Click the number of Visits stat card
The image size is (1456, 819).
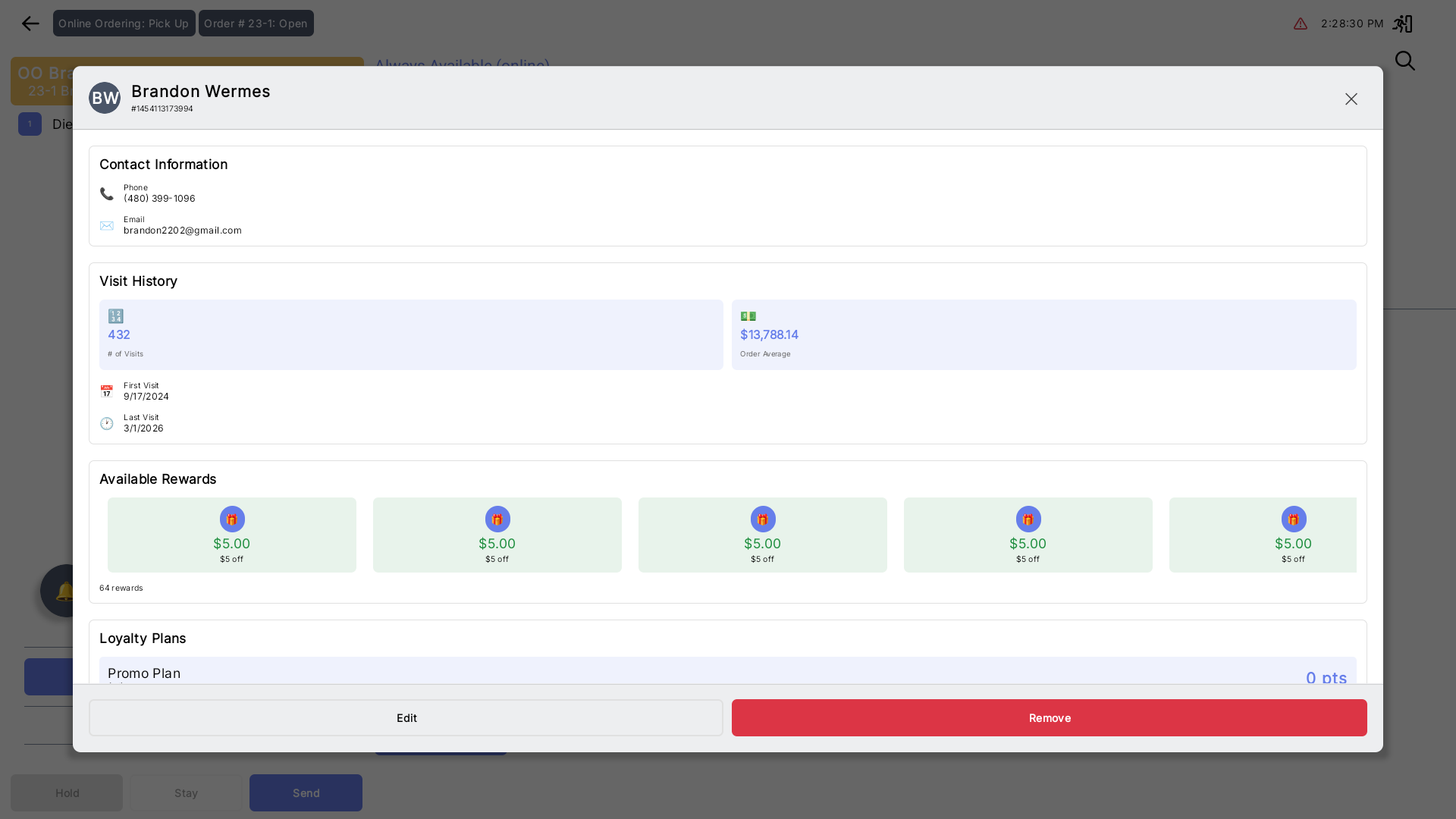click(410, 334)
